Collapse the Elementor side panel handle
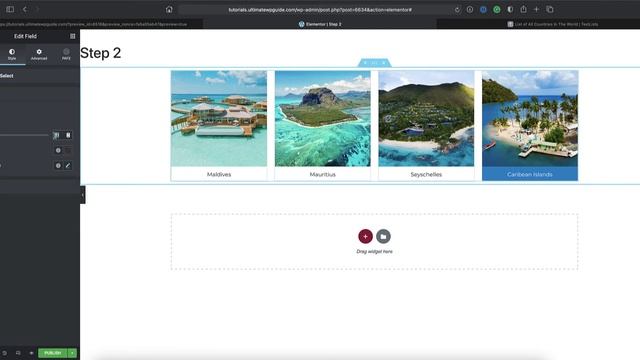The width and height of the screenshot is (640, 360). tap(82, 195)
